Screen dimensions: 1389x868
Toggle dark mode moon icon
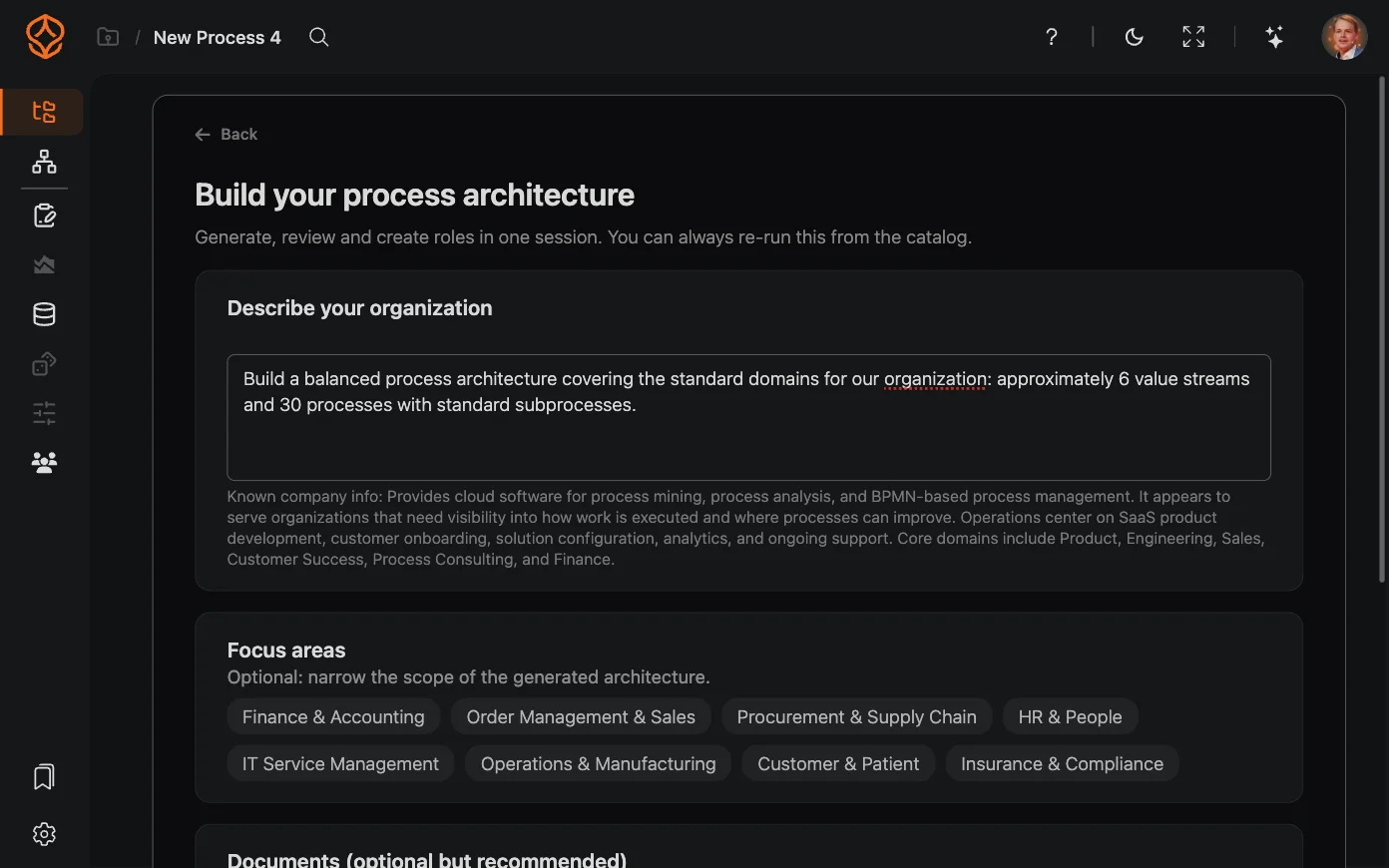1135,37
